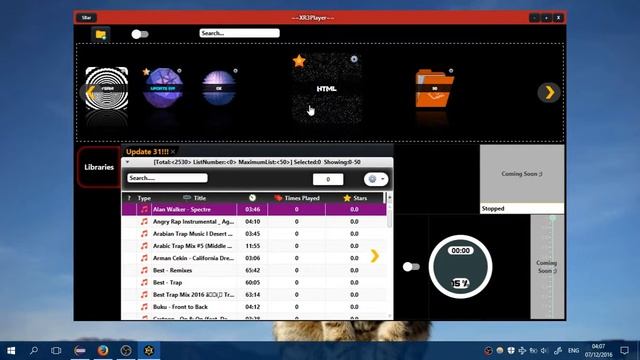This screenshot has width=640, height=360.
Task: Collapse the list info bar arrow
Action: coord(127,162)
